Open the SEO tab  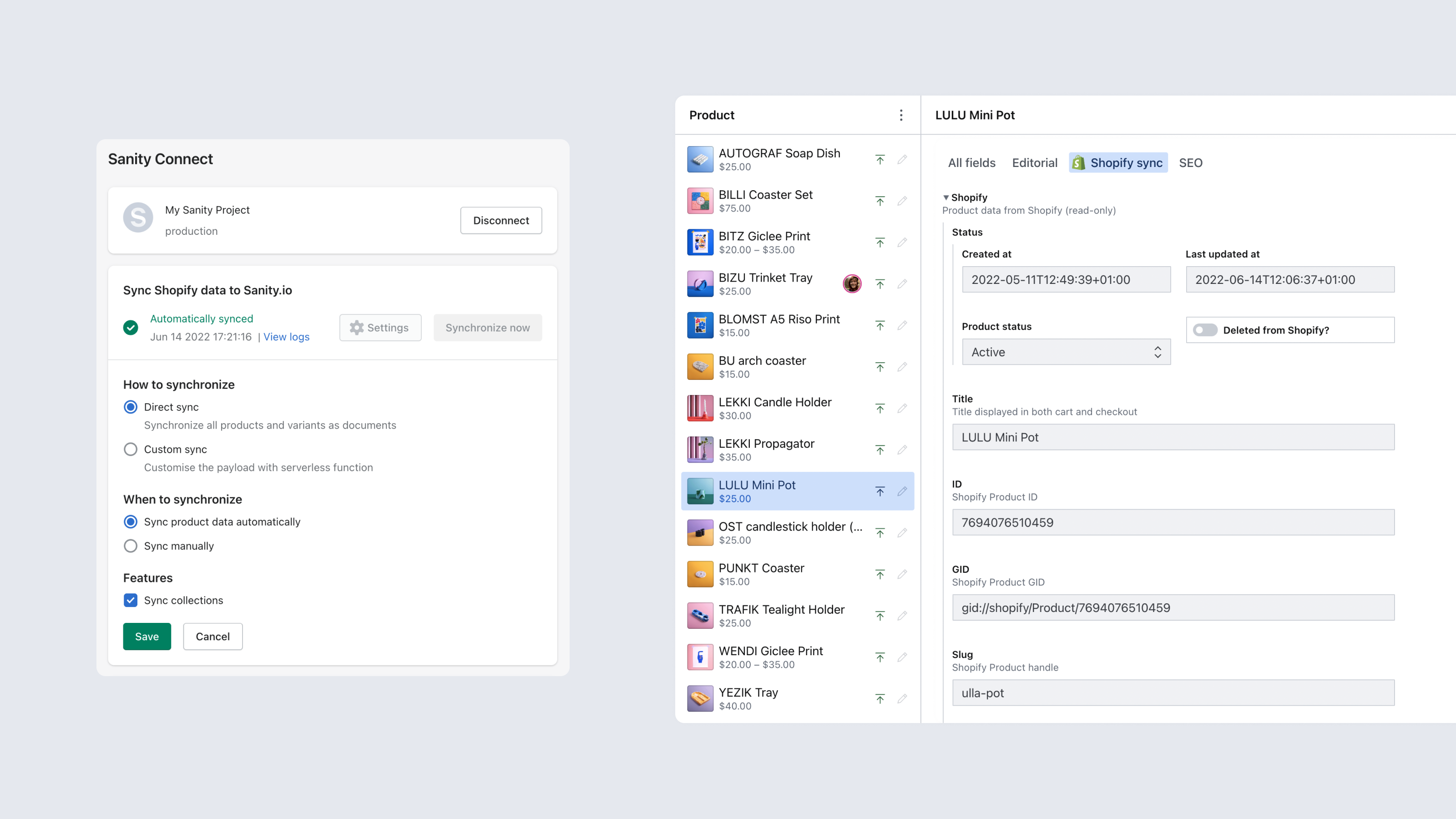[x=1190, y=163]
